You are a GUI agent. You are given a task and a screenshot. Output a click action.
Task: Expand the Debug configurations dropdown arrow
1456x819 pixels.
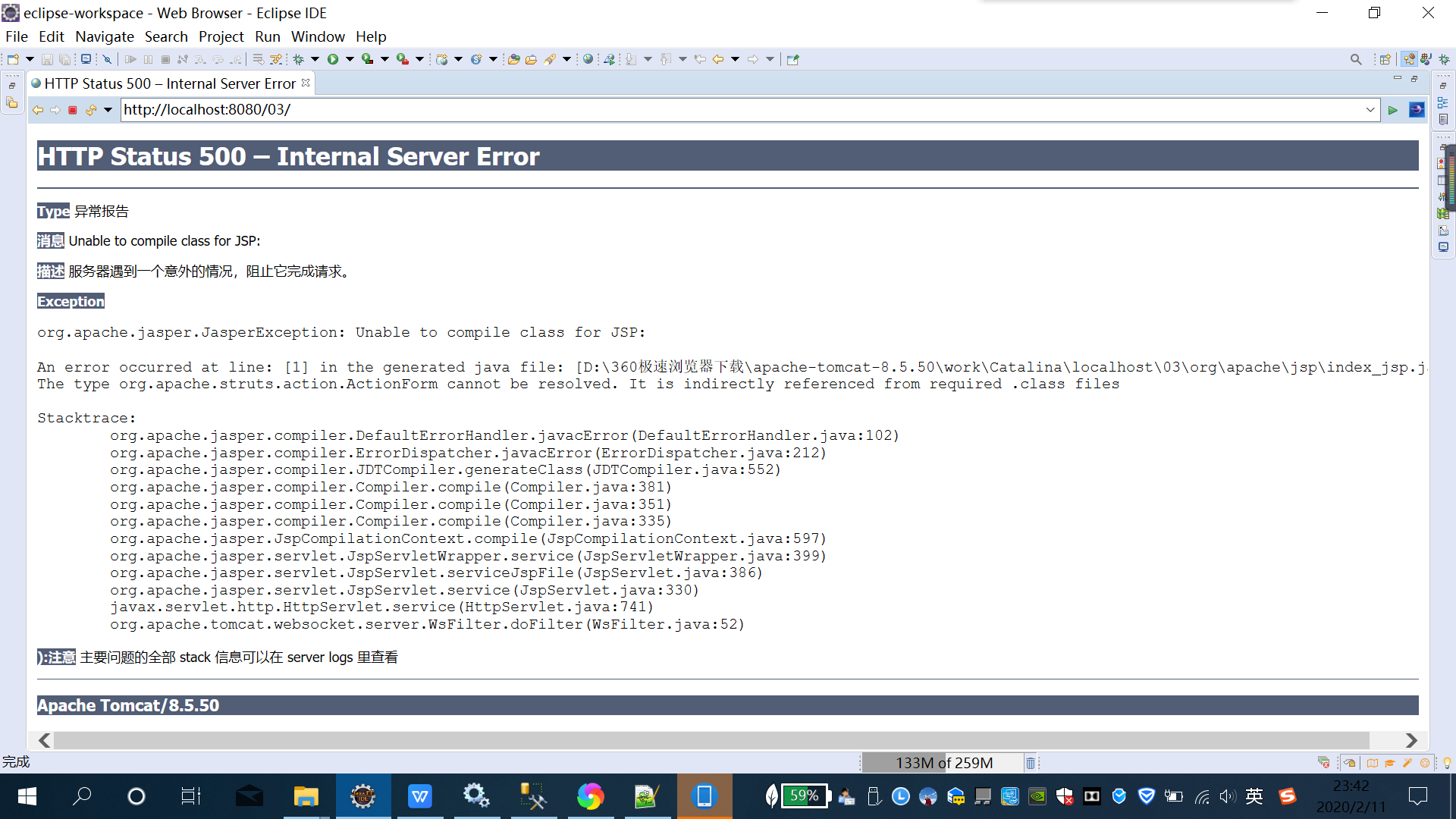[x=315, y=59]
